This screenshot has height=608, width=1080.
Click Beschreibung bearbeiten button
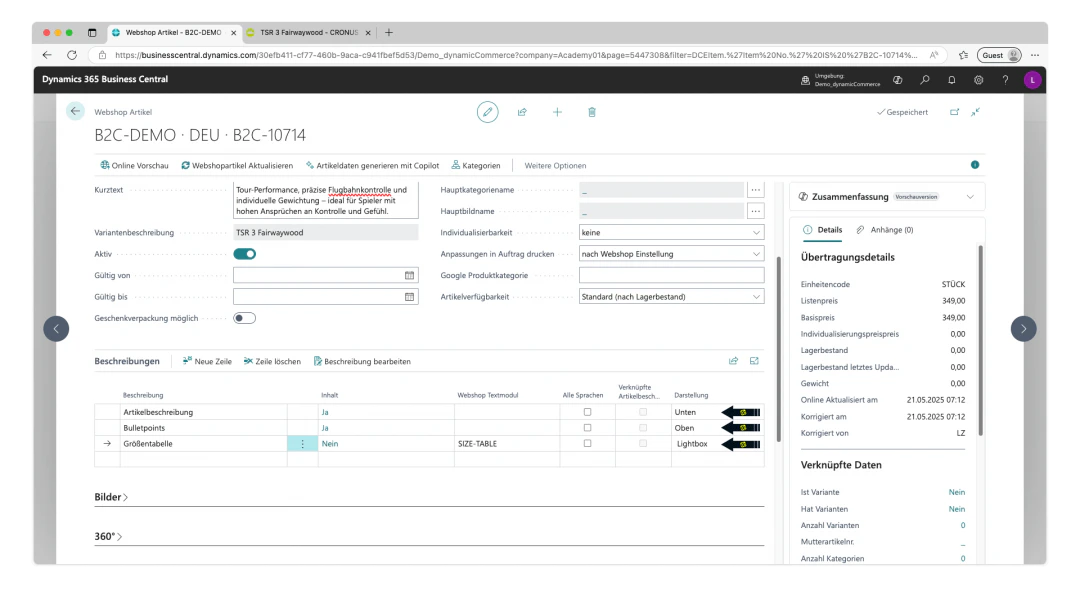tap(362, 361)
